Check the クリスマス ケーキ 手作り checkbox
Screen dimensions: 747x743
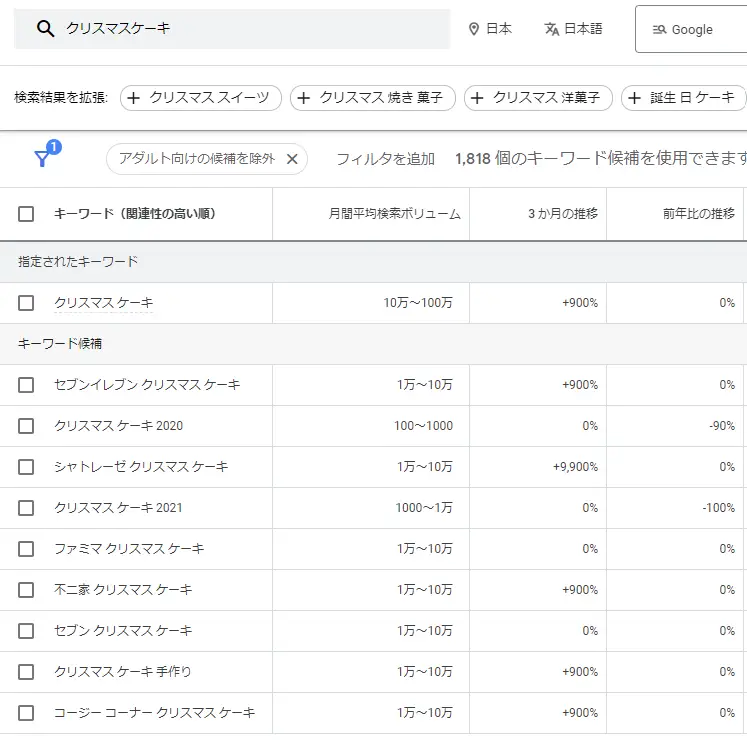tap(26, 672)
